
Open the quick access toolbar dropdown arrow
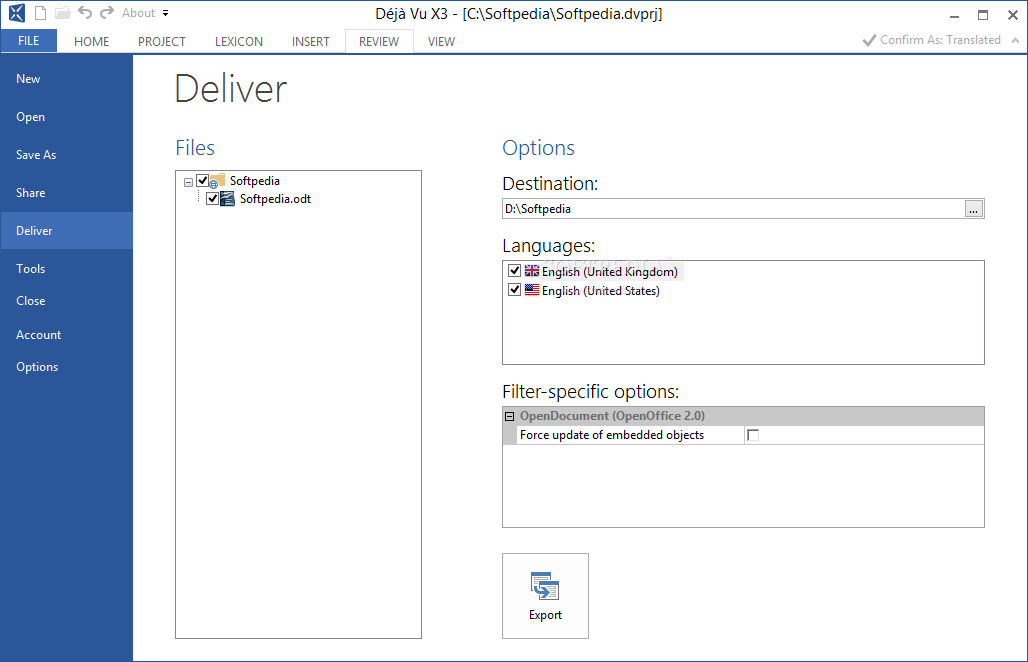(166, 13)
